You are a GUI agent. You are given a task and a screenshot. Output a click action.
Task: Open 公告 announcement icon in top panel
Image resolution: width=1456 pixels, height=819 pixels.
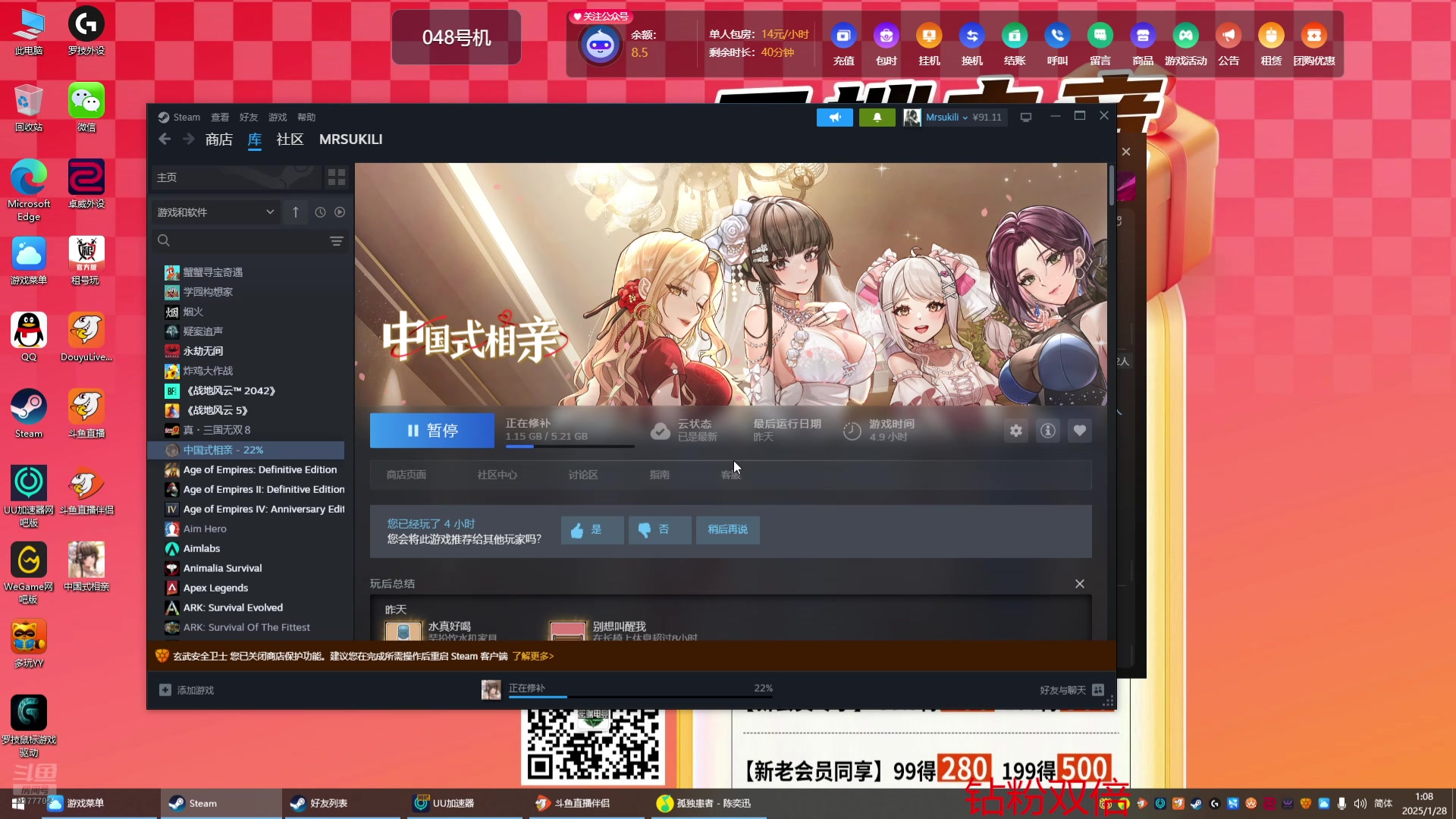[1228, 36]
